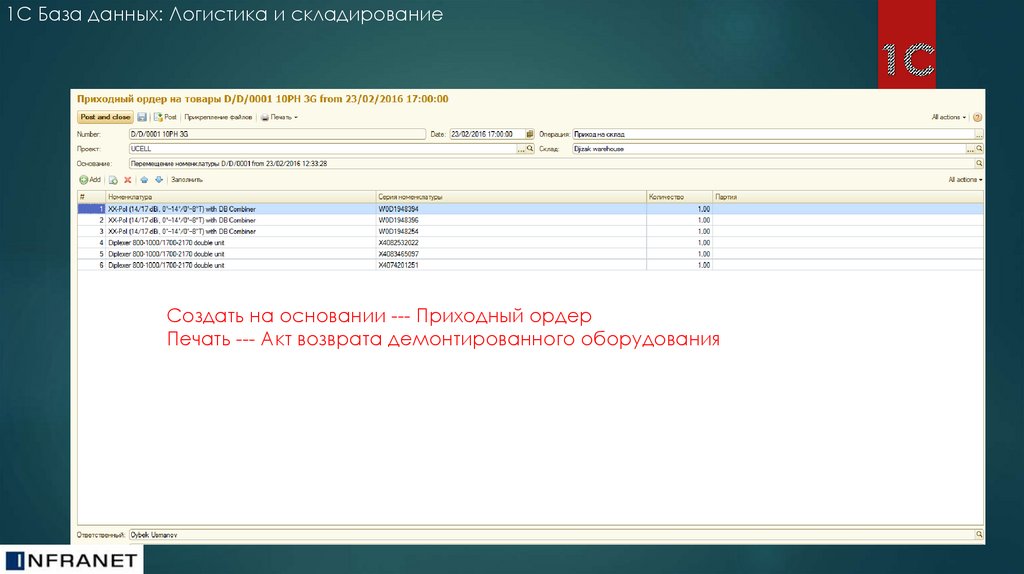Click the green Add row button

click(x=90, y=180)
